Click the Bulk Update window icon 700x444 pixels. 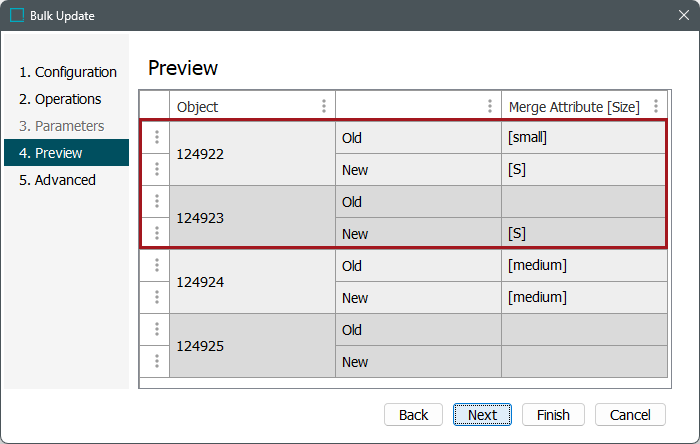pyautogui.click(x=17, y=16)
